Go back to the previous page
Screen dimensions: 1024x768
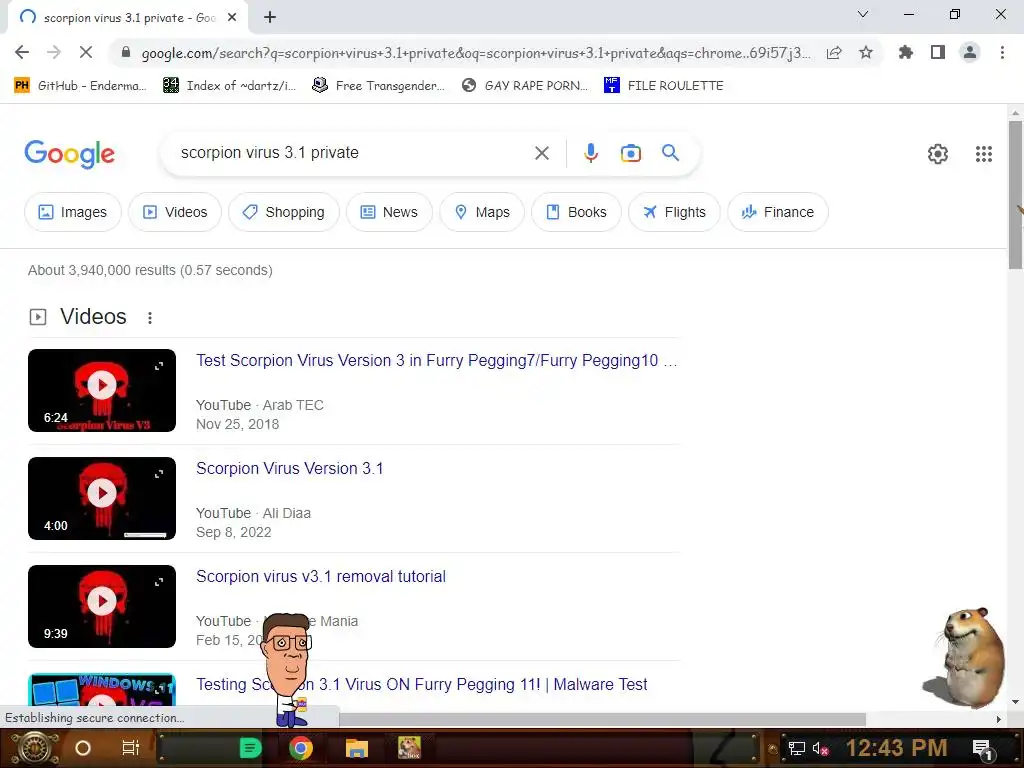click(x=22, y=52)
